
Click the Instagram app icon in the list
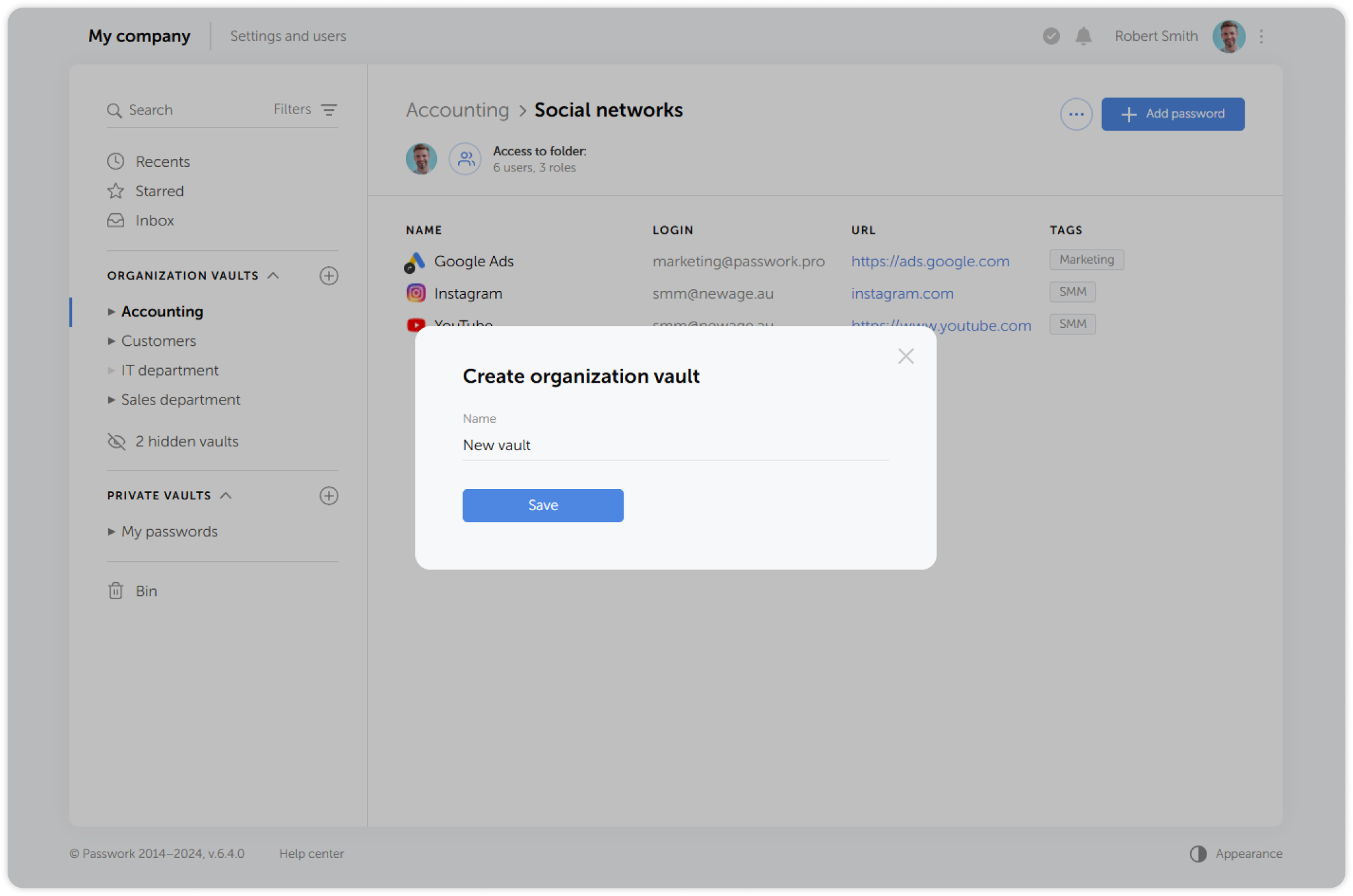point(415,293)
